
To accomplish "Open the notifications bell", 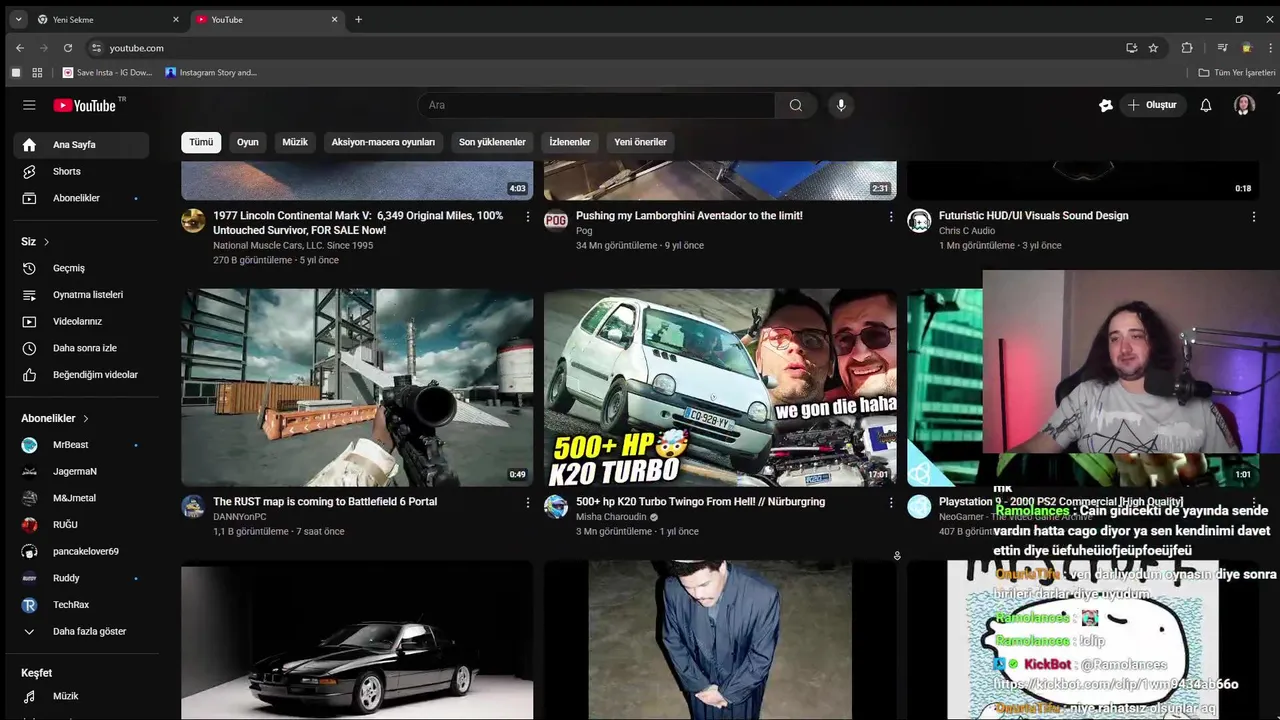I will click(1206, 105).
